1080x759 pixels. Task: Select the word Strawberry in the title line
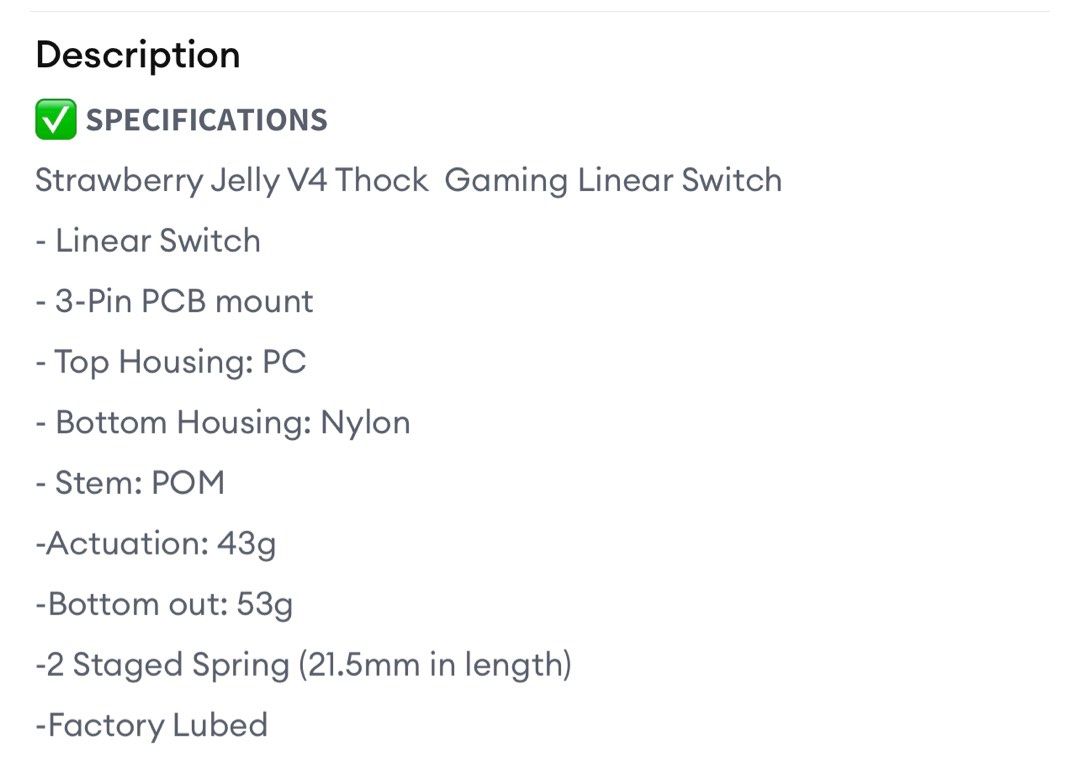(117, 181)
